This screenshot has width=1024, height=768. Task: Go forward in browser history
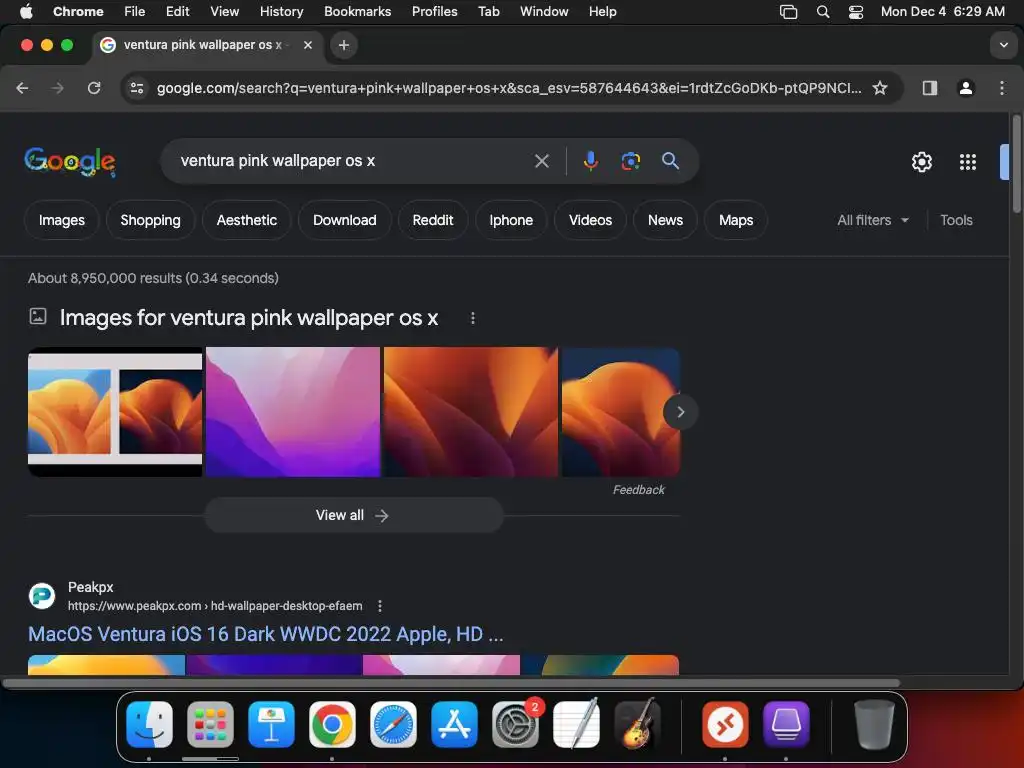click(x=57, y=88)
